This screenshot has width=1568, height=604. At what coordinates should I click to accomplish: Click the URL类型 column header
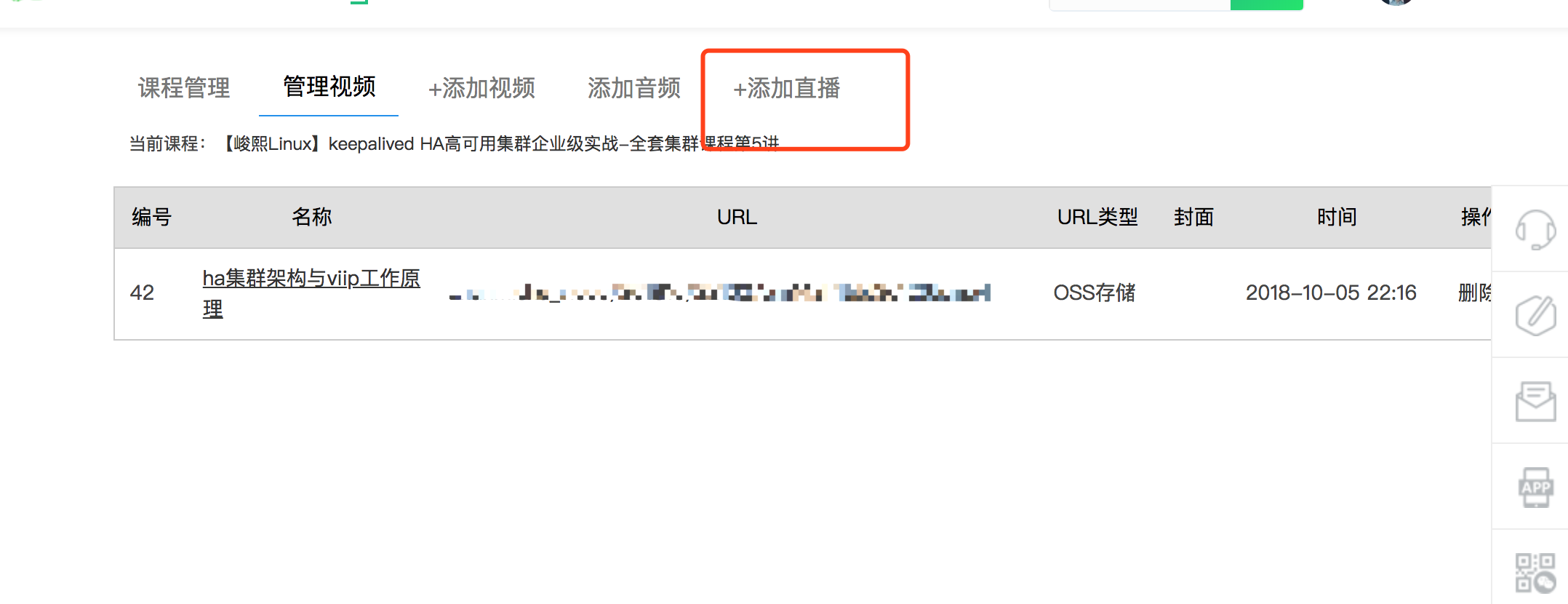click(x=1097, y=217)
